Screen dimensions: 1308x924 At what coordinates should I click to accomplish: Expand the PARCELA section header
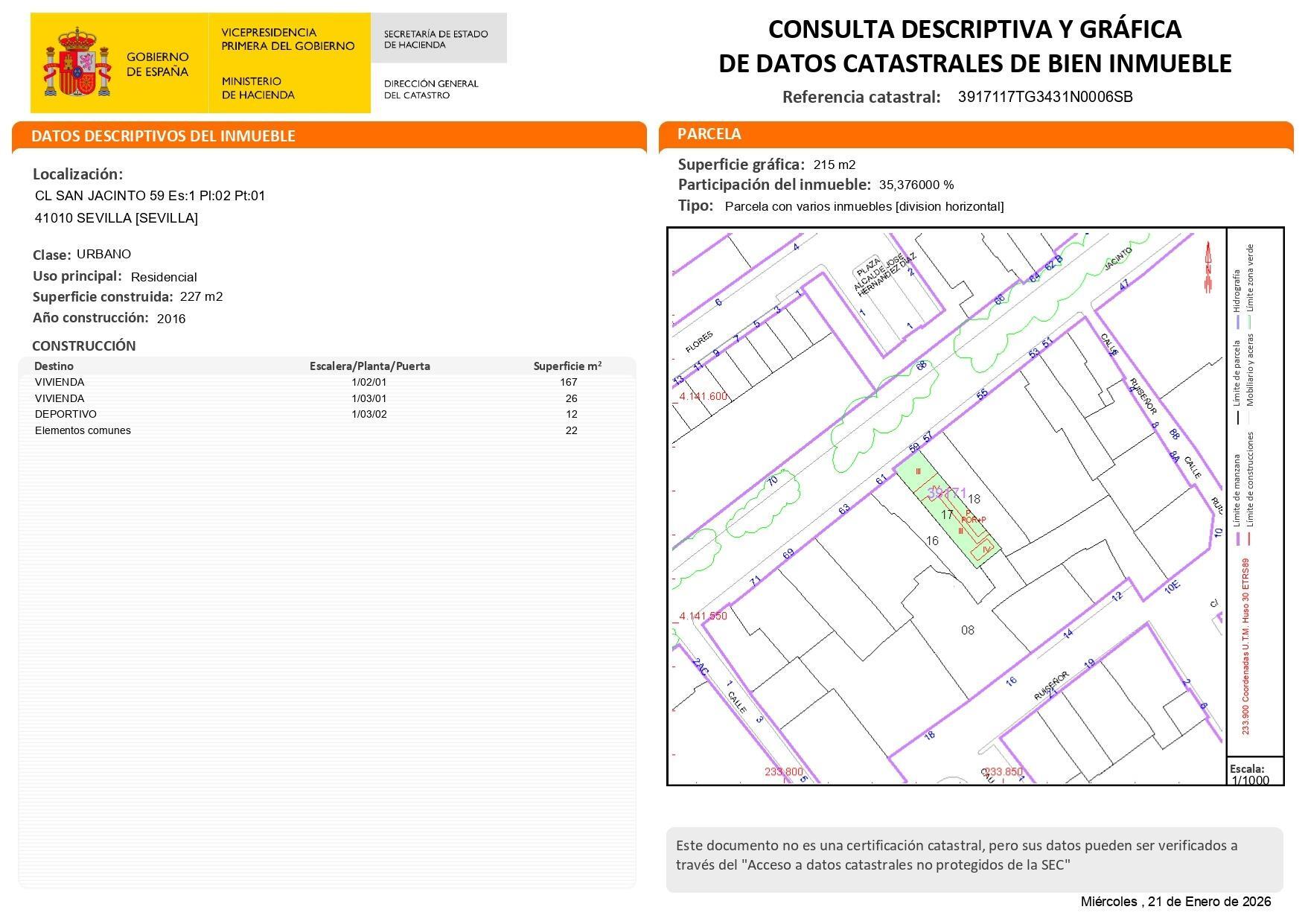(709, 133)
